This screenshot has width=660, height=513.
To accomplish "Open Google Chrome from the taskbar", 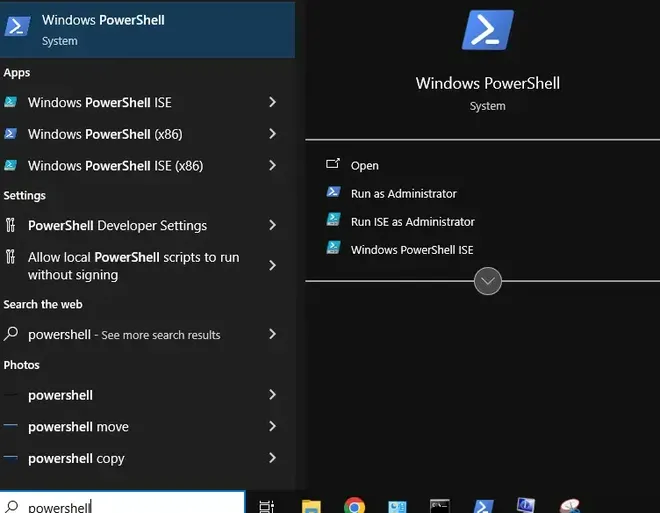I will pyautogui.click(x=354, y=505).
